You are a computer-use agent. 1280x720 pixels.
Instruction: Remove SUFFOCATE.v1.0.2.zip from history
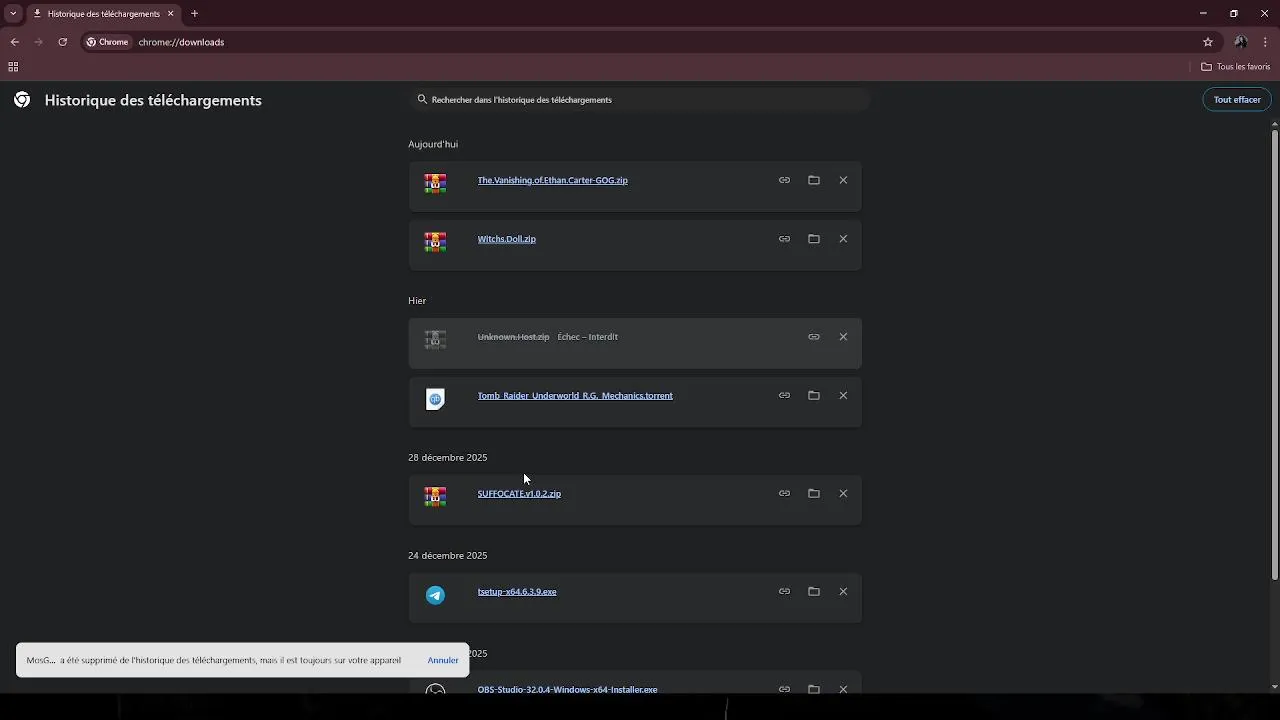843,493
